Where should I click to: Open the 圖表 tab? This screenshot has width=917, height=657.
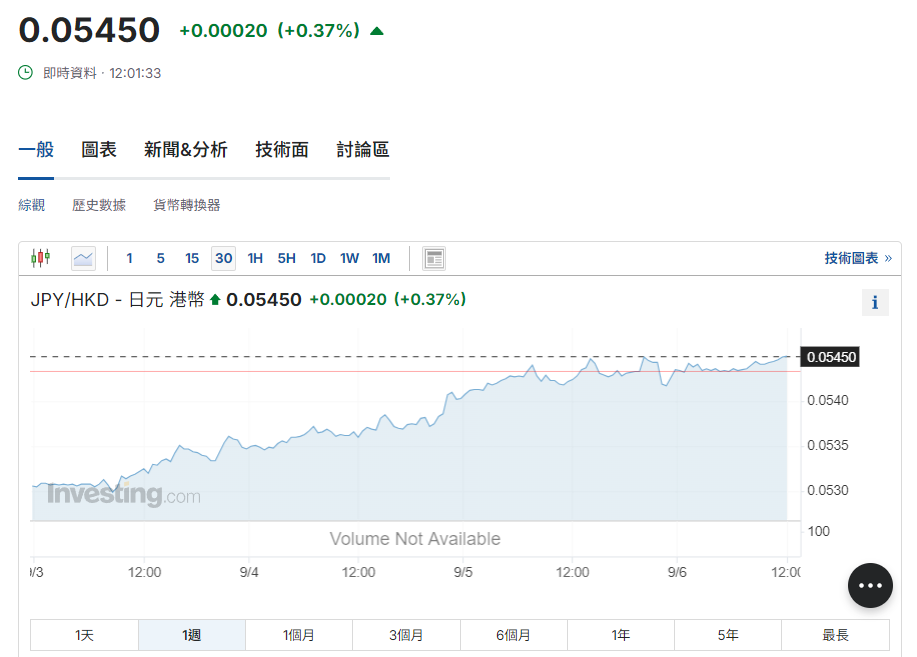(99, 150)
